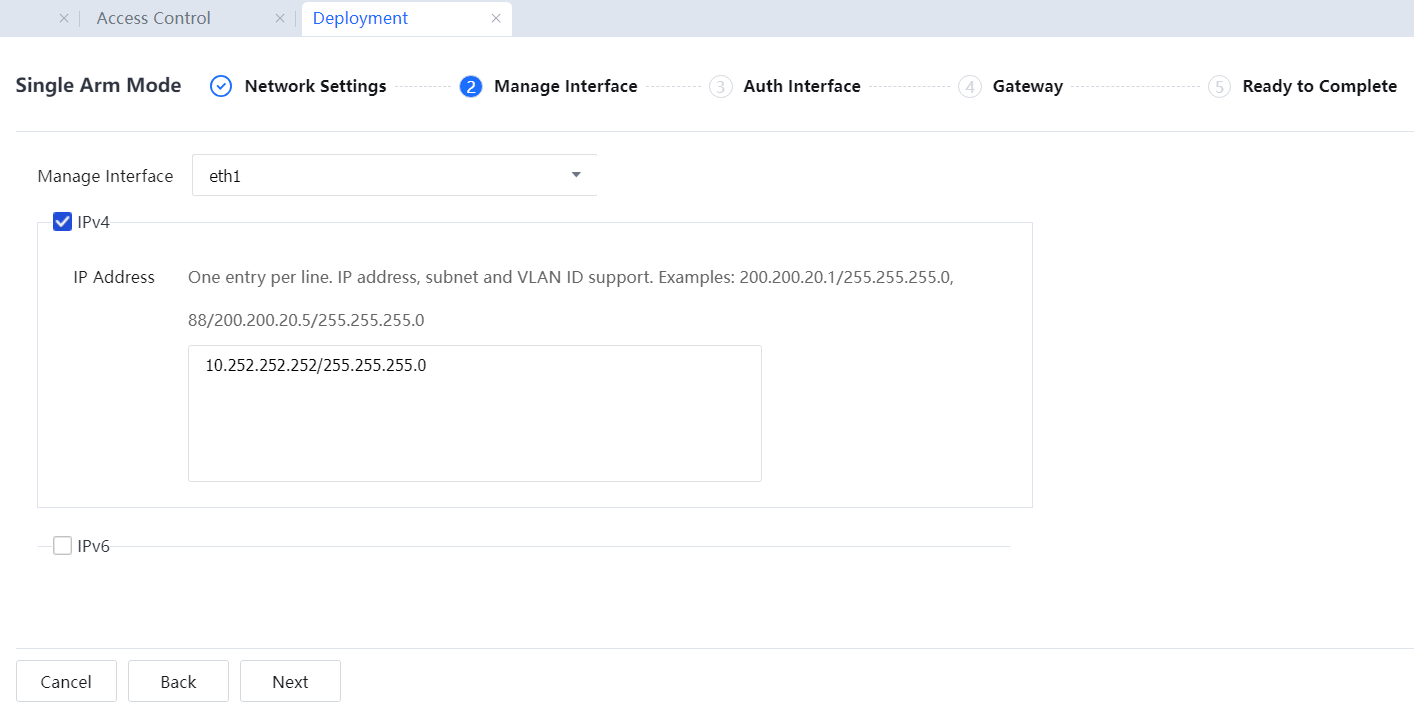This screenshot has height=718, width=1414.
Task: Click the step 5 Ready to Complete icon
Action: coord(1218,87)
